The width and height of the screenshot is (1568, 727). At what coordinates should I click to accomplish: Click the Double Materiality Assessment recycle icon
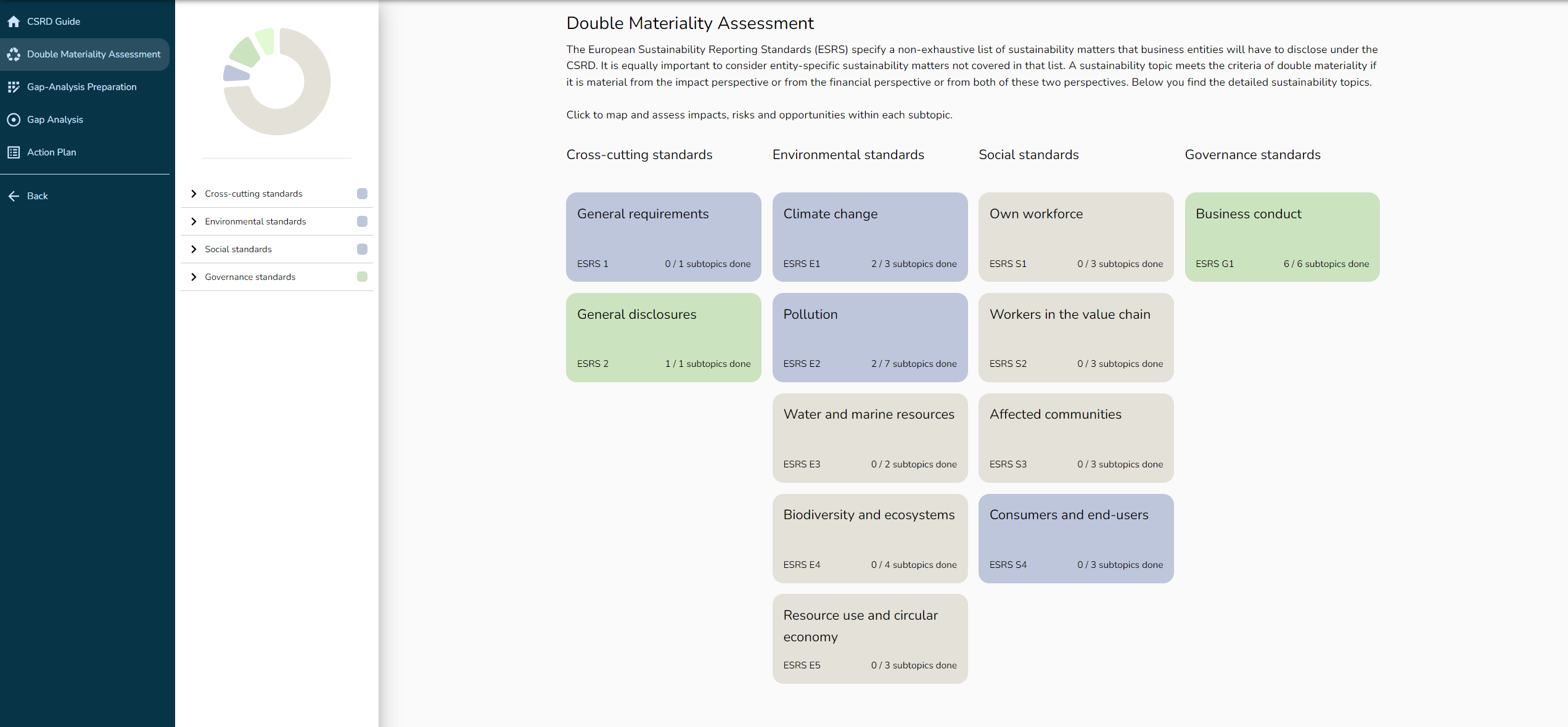[14, 54]
